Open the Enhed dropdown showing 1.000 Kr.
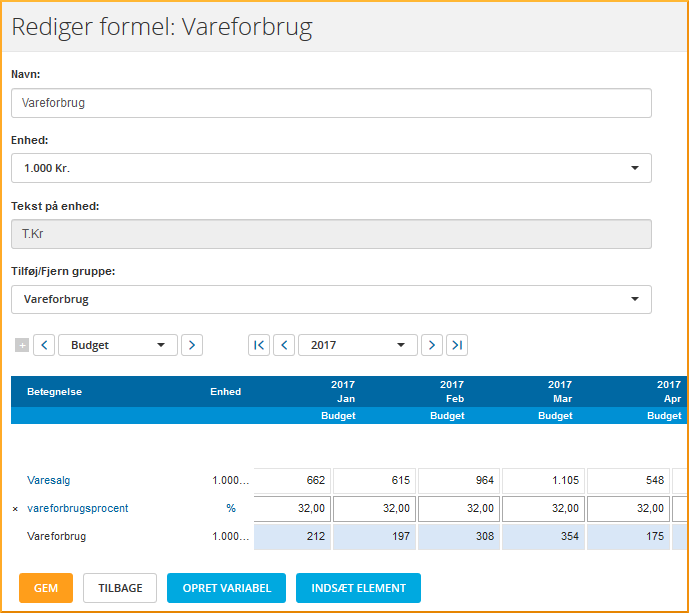Image resolution: width=689 pixels, height=613 pixels. [331, 168]
